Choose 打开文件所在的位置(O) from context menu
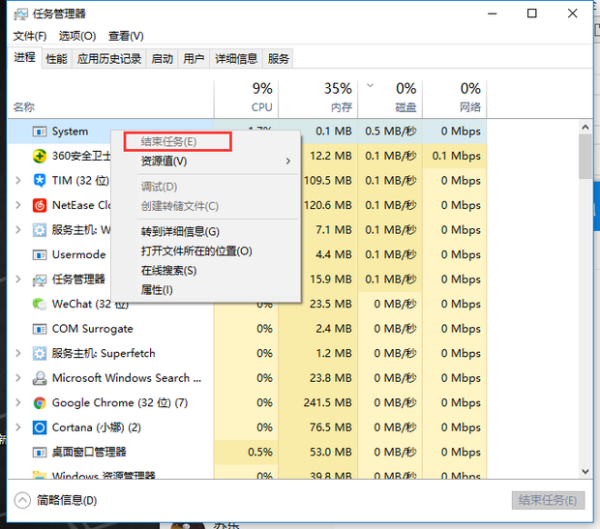The image size is (600, 529). click(196, 251)
